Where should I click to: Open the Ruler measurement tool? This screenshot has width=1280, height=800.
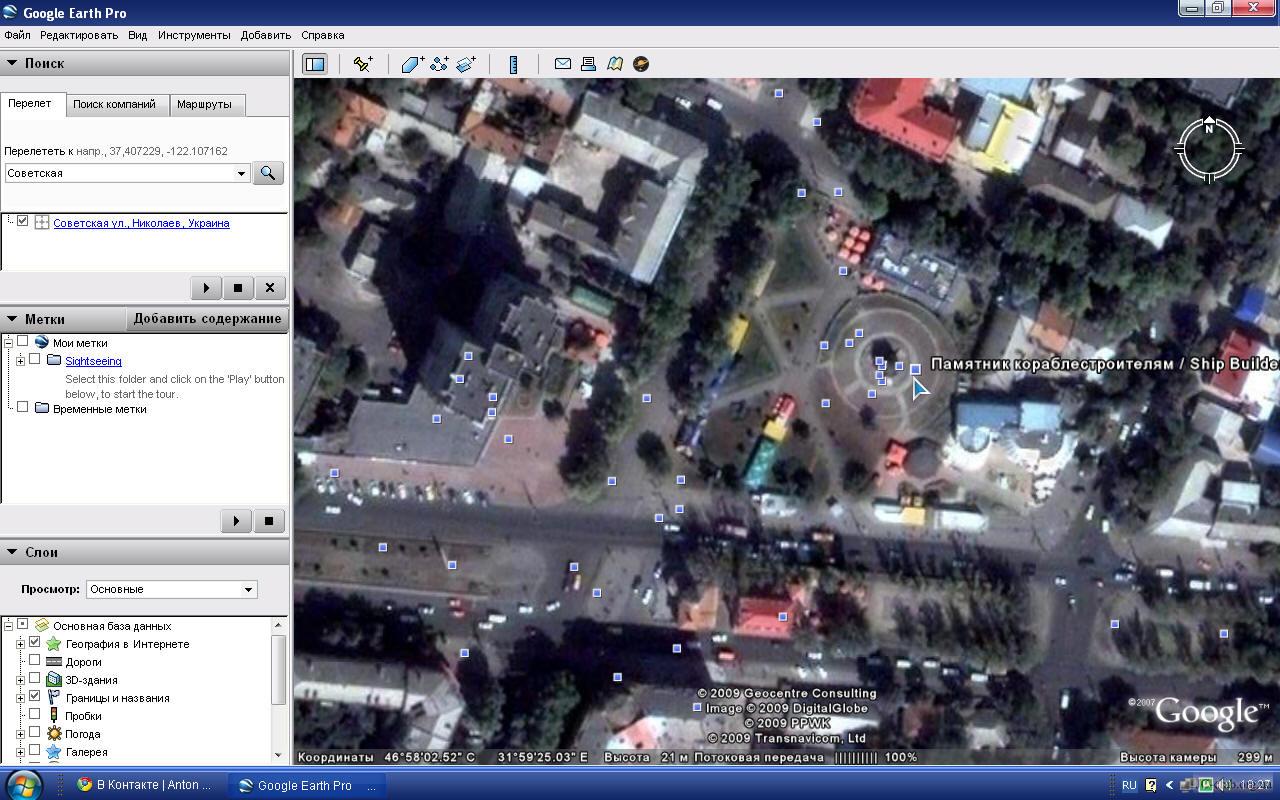pyautogui.click(x=513, y=64)
